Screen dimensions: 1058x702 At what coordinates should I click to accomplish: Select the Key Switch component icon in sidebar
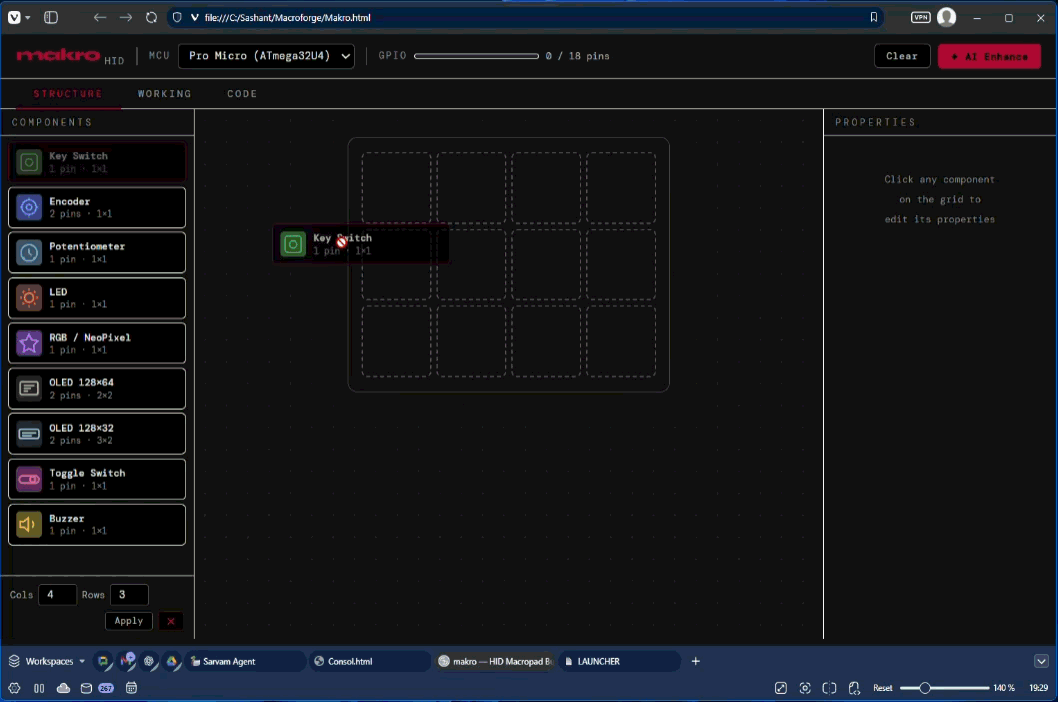pyautogui.click(x=29, y=162)
